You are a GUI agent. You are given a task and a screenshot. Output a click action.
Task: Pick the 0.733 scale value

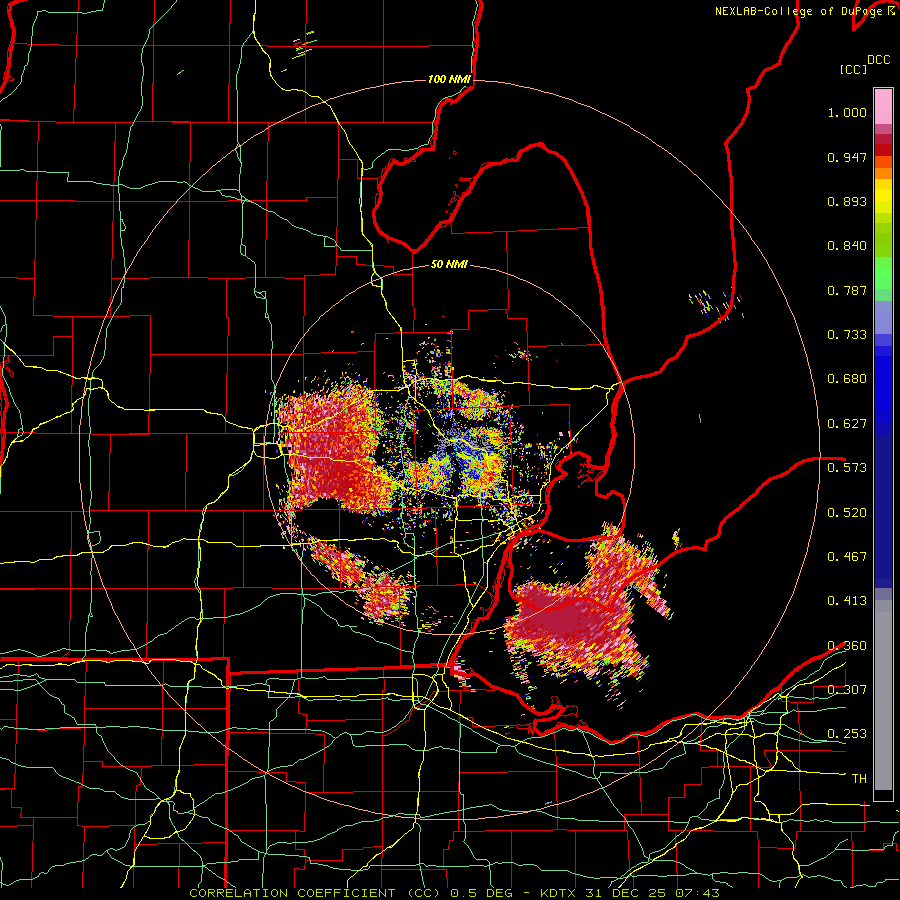tap(847, 335)
